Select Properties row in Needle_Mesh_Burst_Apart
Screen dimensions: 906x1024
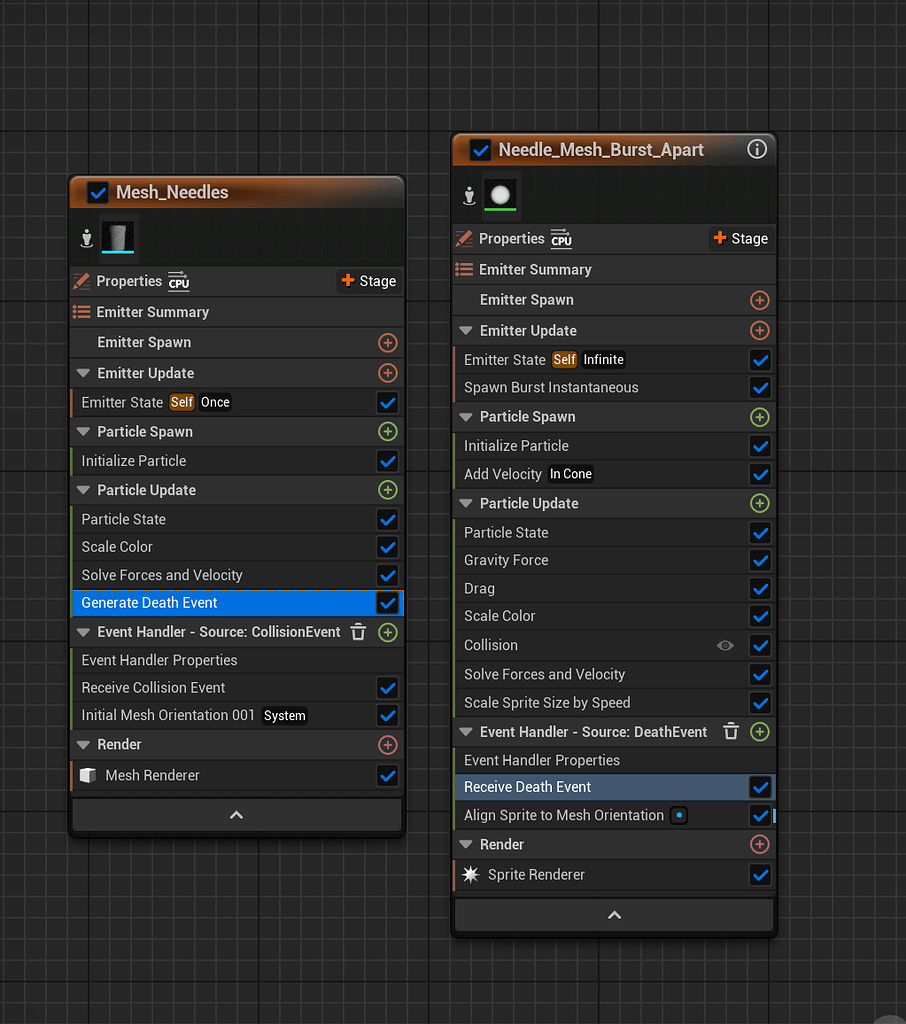511,239
